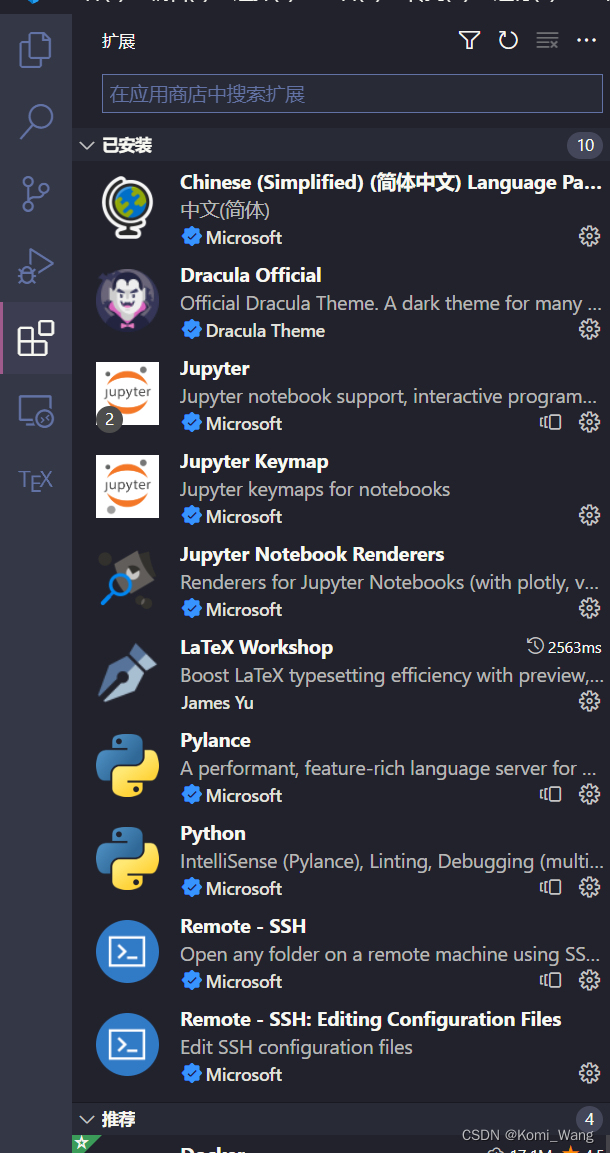Click the Python extension logo thumbnail

pyautogui.click(x=127, y=858)
